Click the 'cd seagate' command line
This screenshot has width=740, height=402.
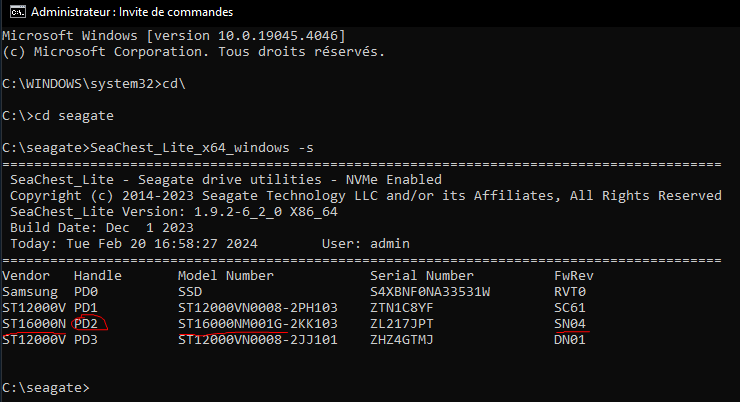(x=74, y=116)
